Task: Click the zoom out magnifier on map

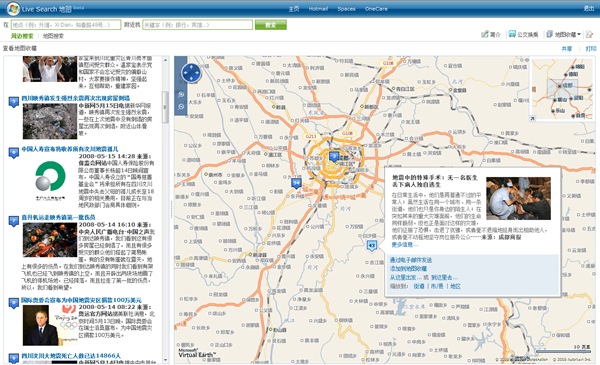Action: (x=181, y=107)
